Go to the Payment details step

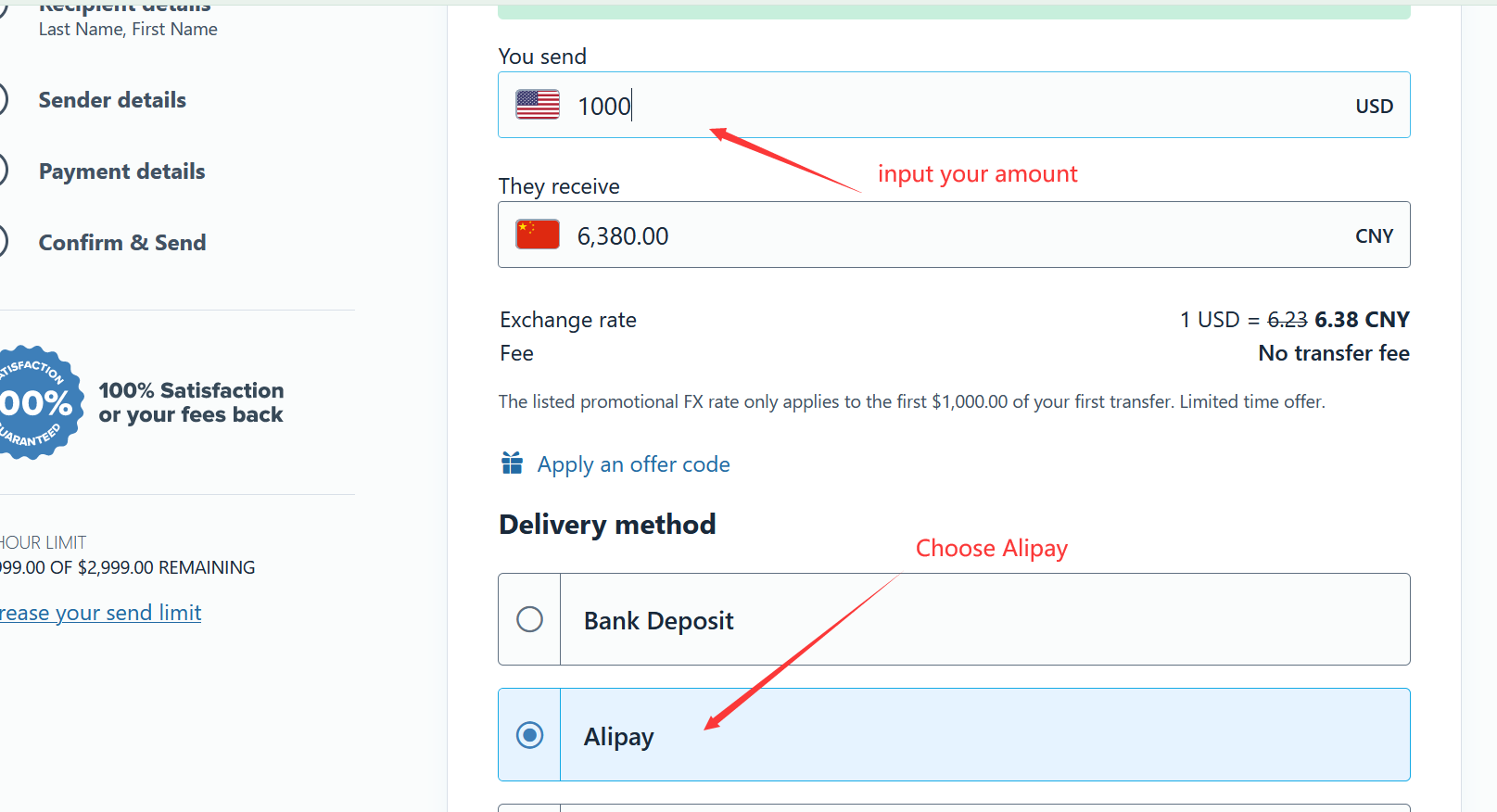click(121, 171)
